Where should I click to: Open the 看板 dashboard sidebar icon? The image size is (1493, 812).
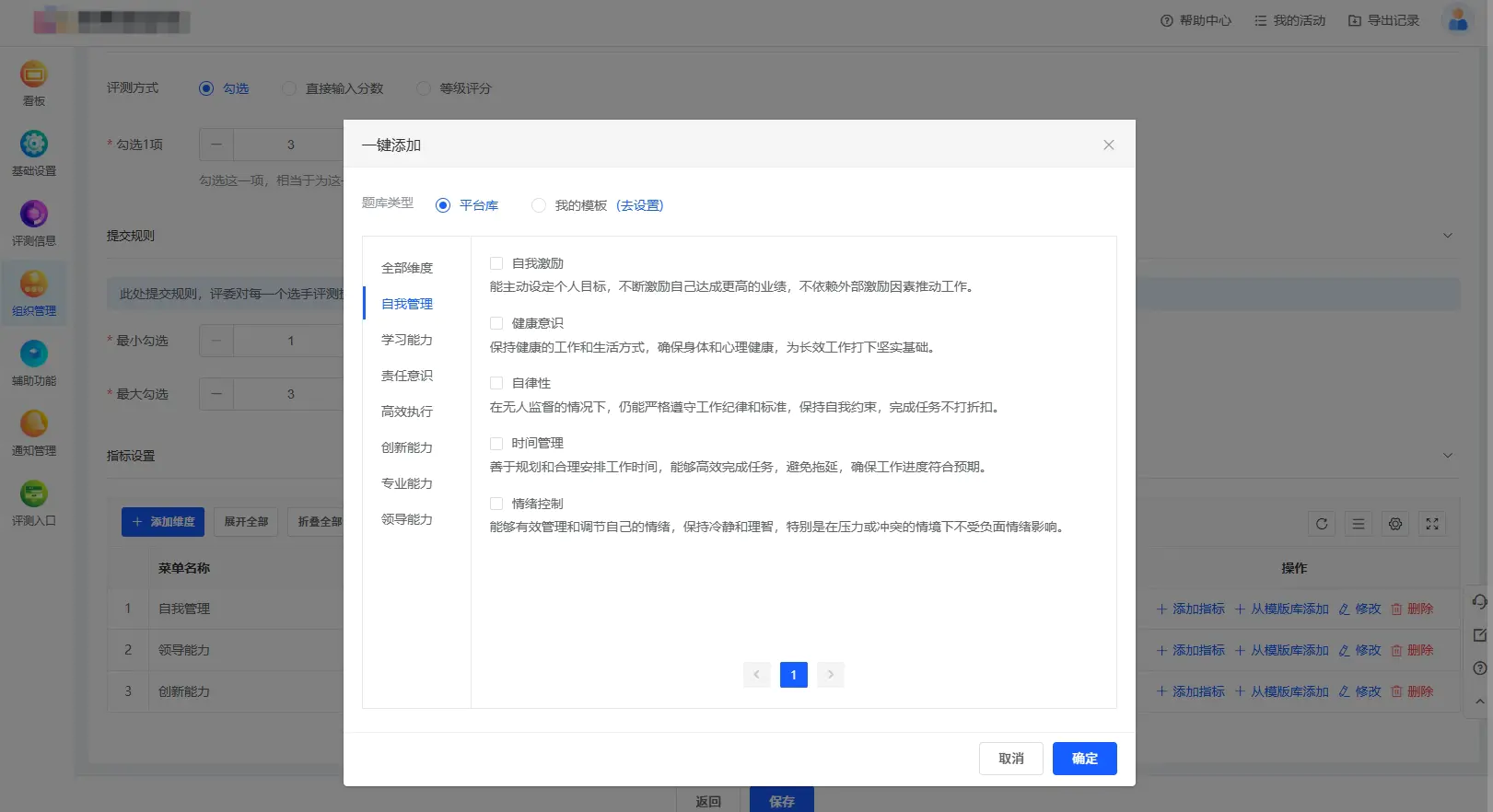[34, 75]
